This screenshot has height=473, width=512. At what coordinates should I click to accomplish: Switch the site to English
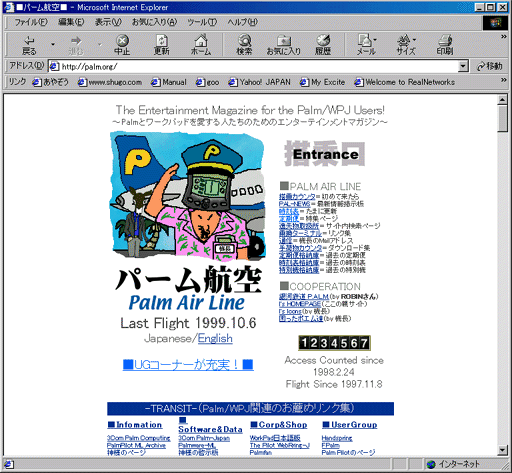tap(215, 338)
